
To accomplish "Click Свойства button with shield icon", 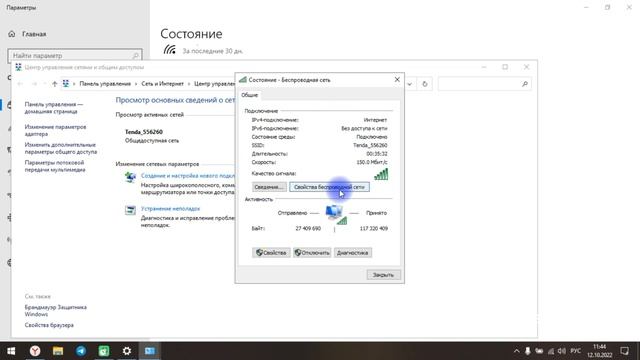I will pos(271,253).
